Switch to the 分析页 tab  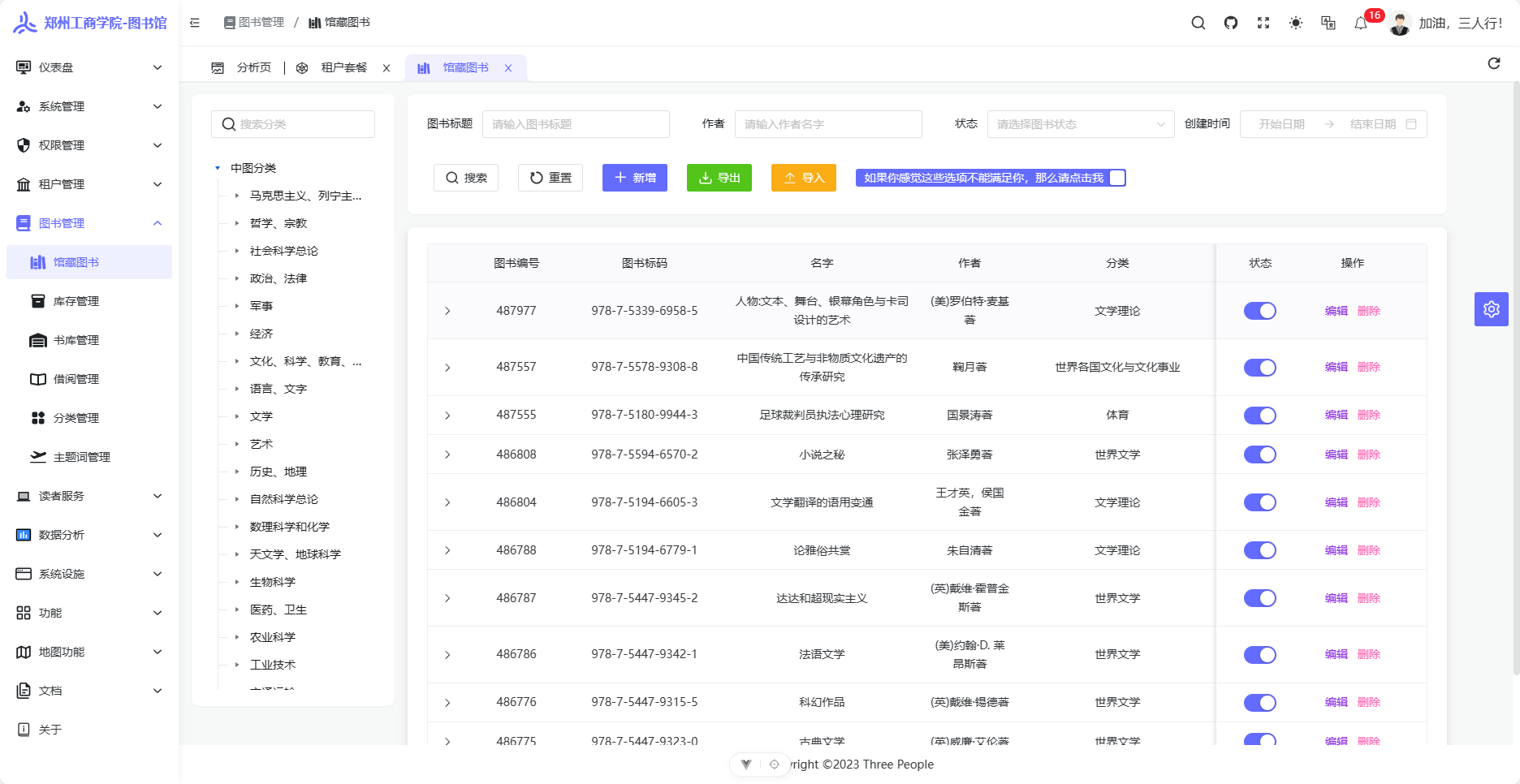click(241, 68)
